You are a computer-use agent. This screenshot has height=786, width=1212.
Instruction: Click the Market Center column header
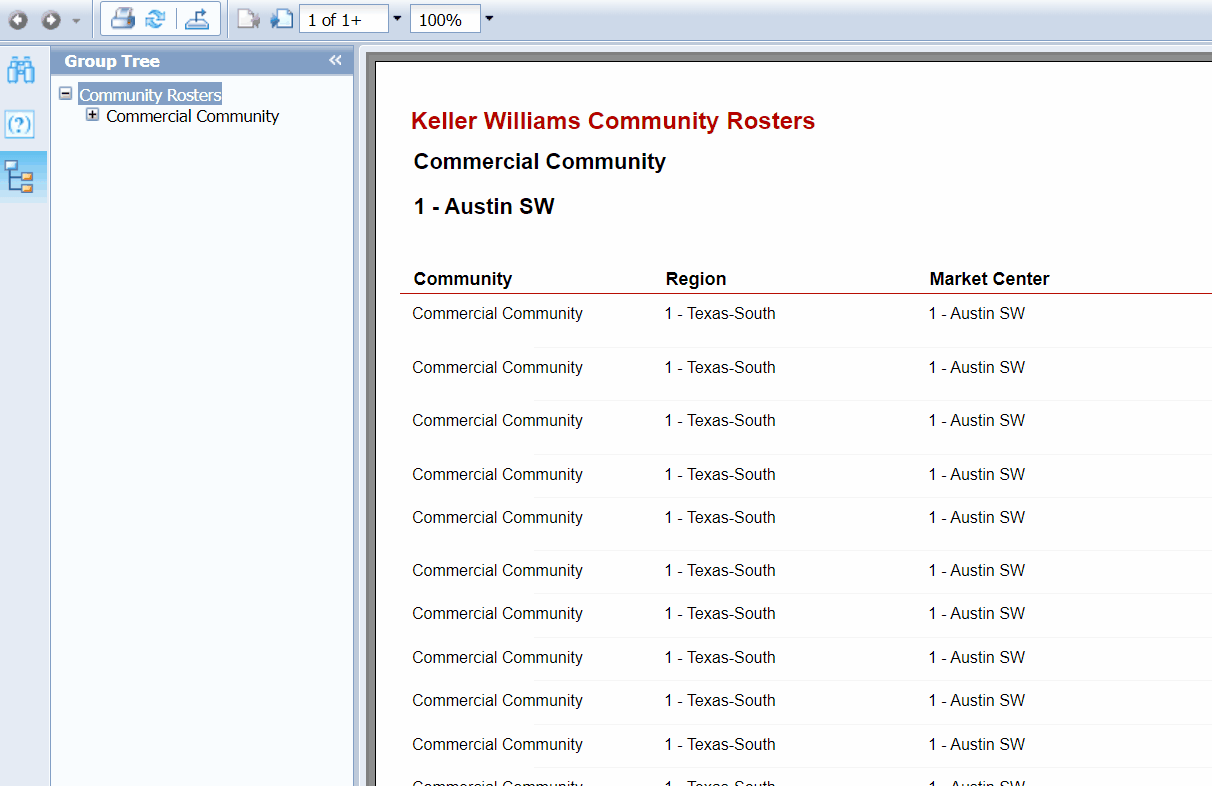coord(989,279)
